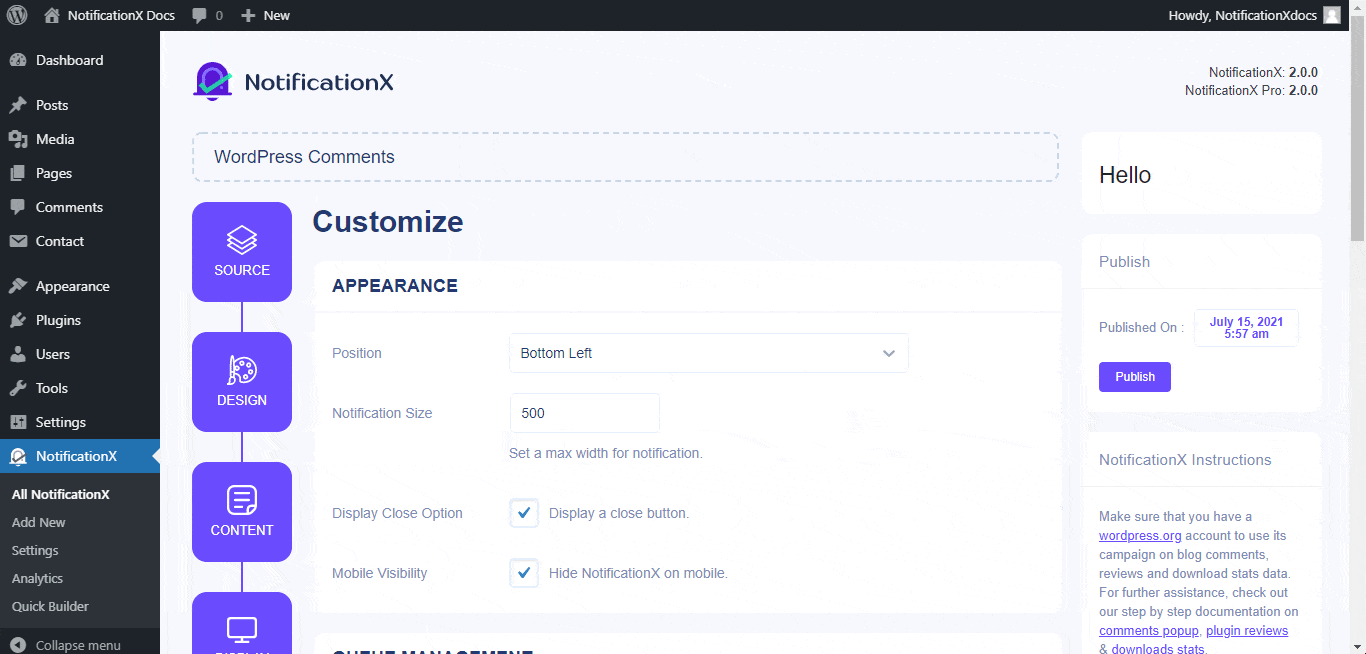Click the Contact envelope icon in sidebar
Screen dimensions: 1366x654
point(18,241)
